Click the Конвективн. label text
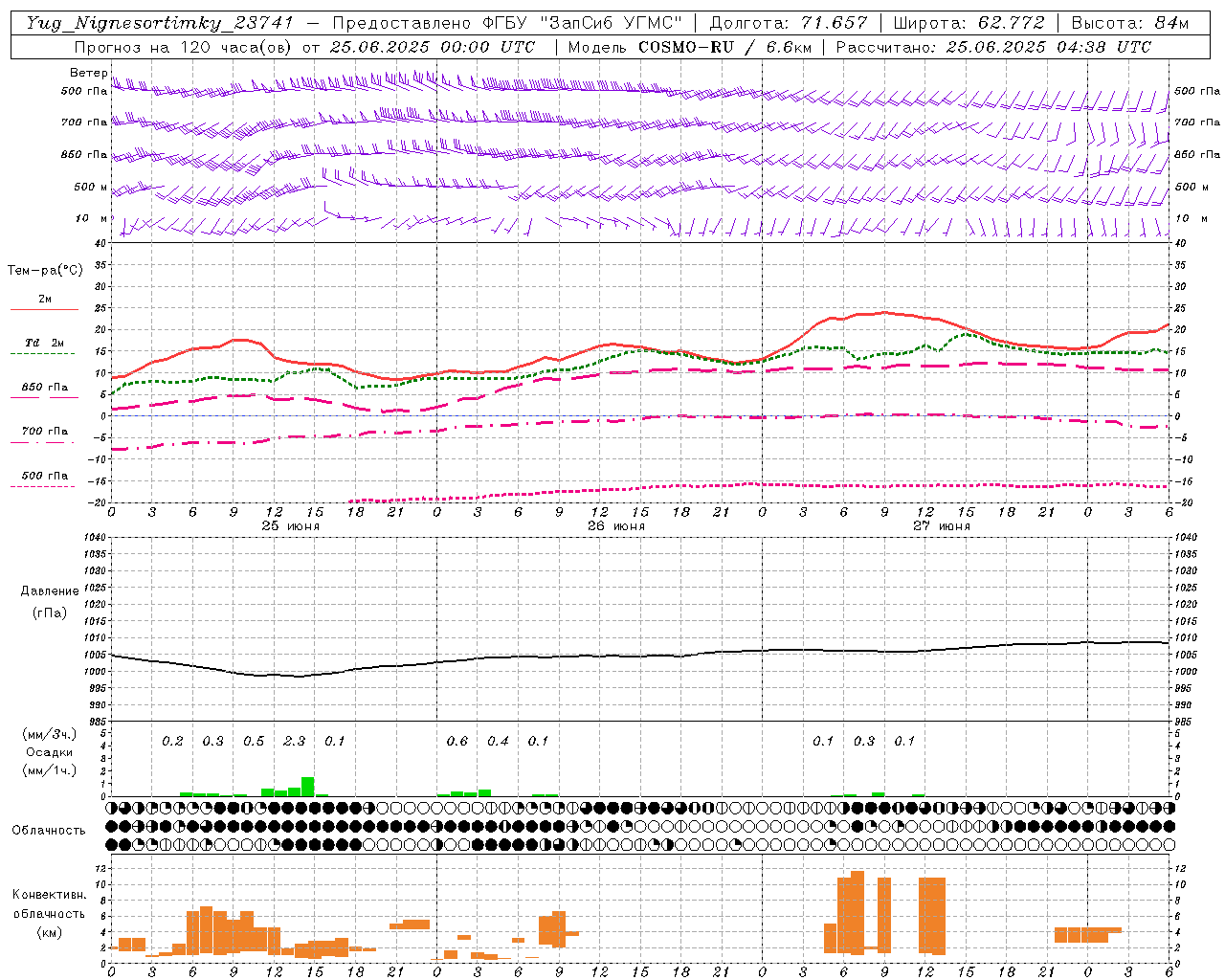Screen dimensions: 1225x980 click(x=49, y=894)
